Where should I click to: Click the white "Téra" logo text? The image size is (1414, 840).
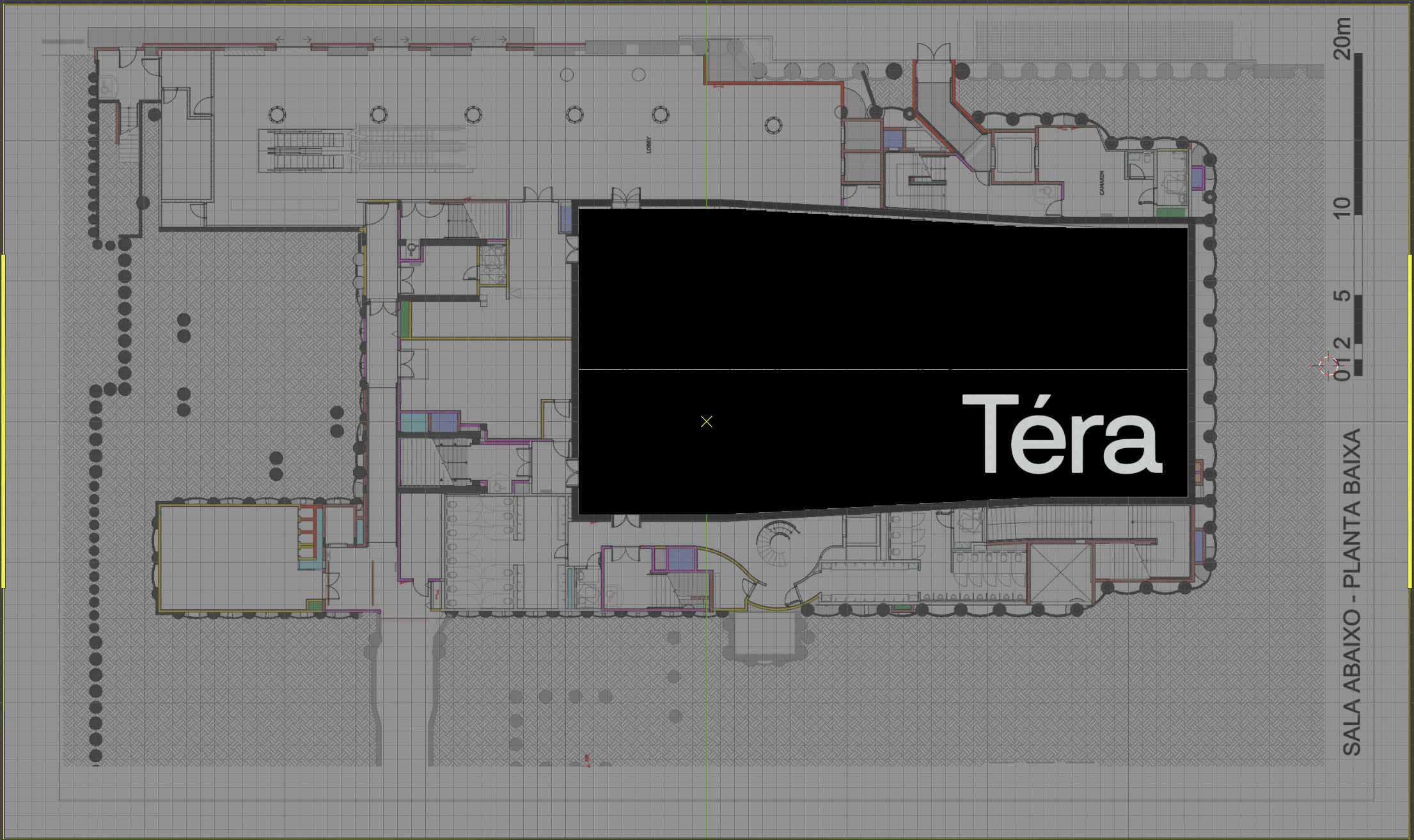[x=1062, y=433]
